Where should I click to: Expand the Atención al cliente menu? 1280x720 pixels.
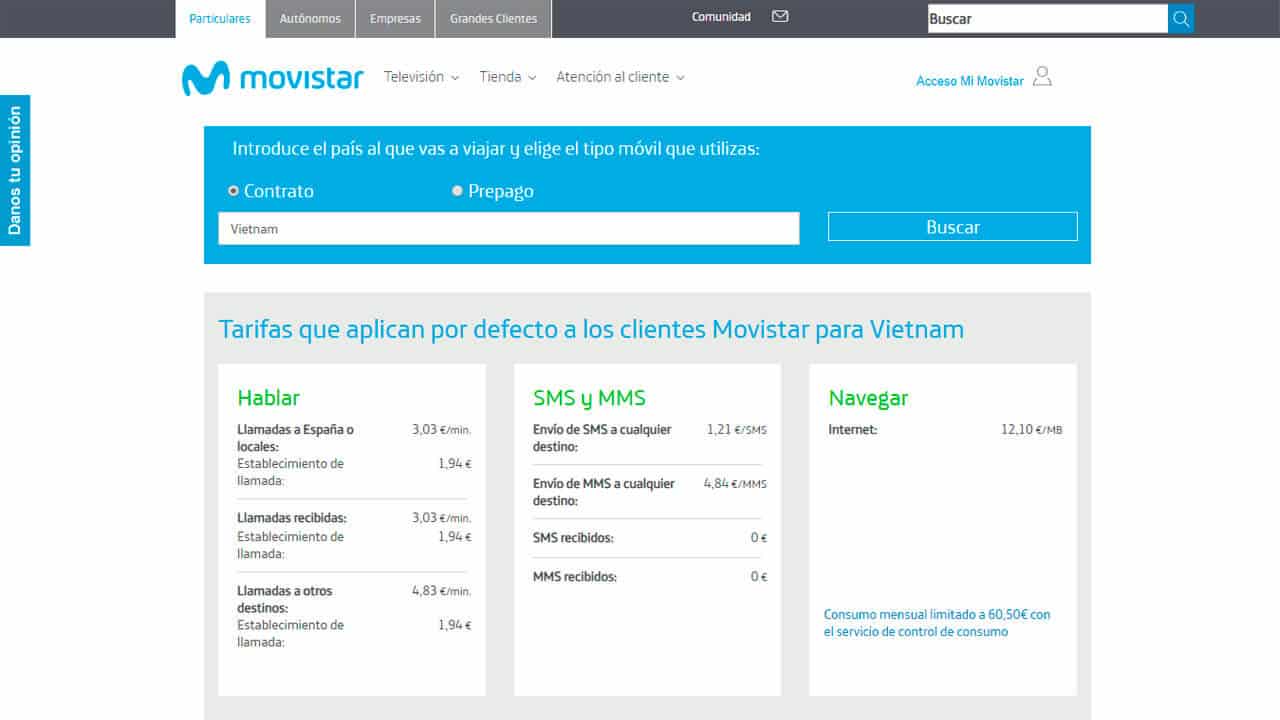620,77
